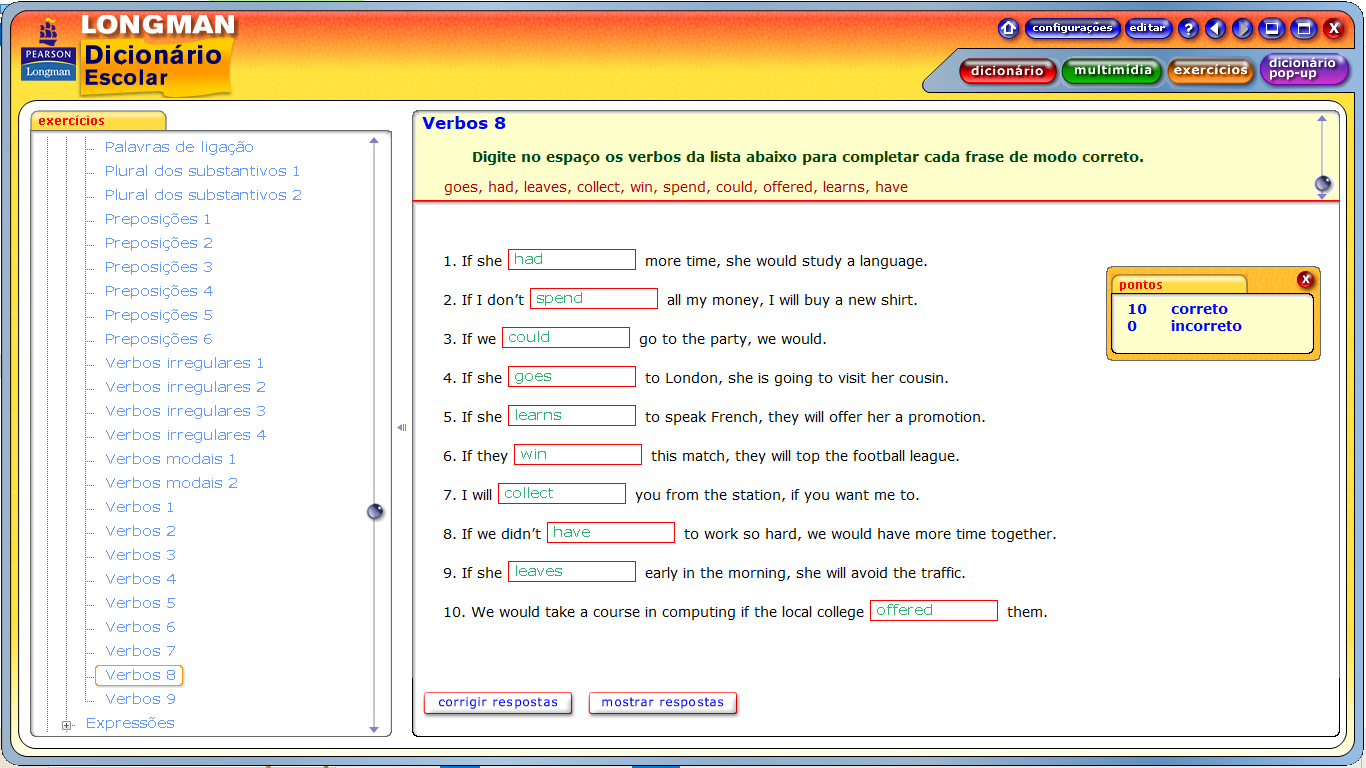Open 'Verbos irregulares 2' exercise
This screenshot has width=1366, height=768.
186,387
